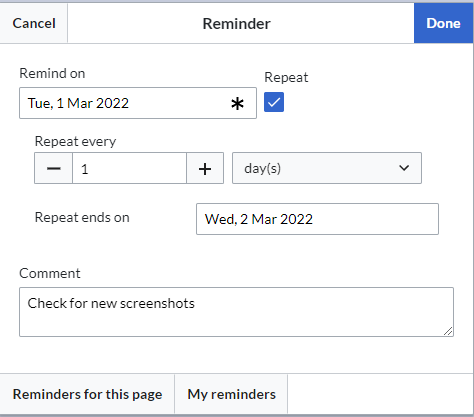This screenshot has height=417, width=474.
Task: Click the Repeat label above the checkbox
Action: [x=286, y=77]
